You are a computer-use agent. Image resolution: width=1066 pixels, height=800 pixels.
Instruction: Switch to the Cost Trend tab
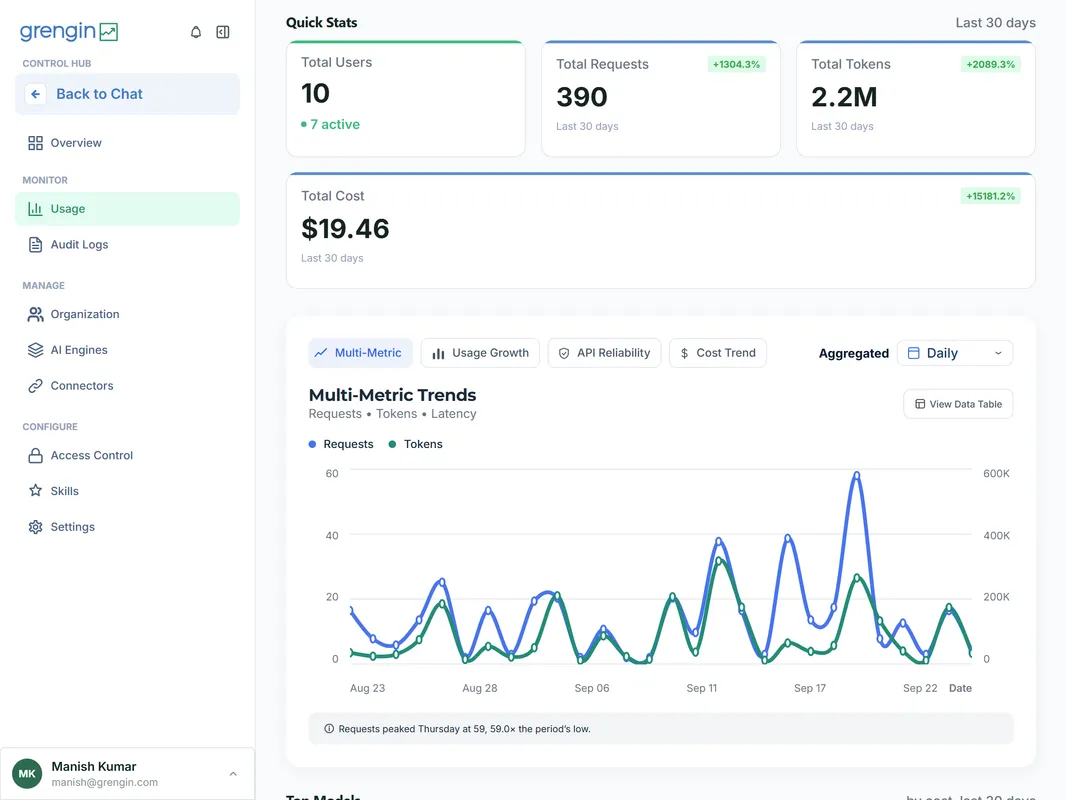pos(718,353)
